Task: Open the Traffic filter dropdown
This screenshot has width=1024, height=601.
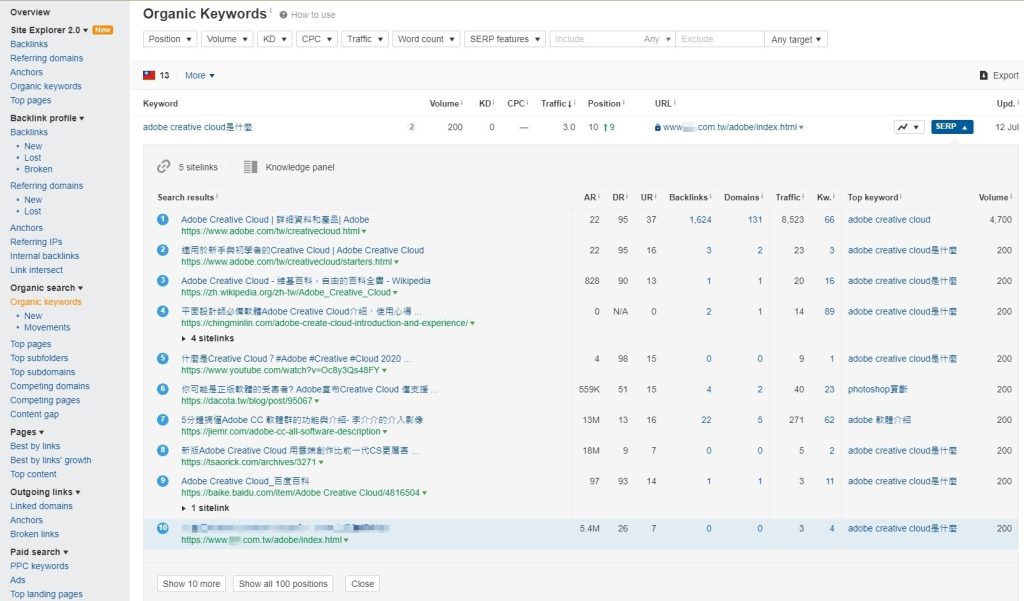Action: pyautogui.click(x=365, y=39)
